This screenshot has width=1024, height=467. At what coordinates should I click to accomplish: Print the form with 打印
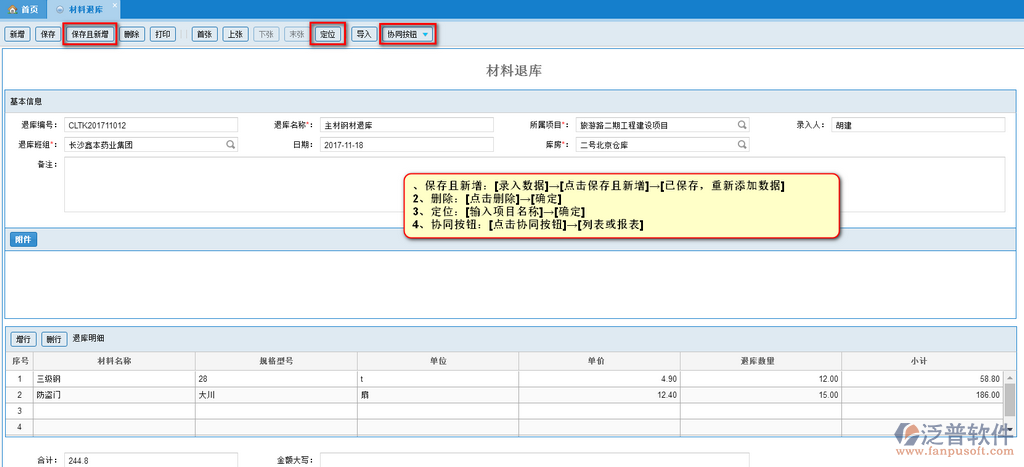tap(163, 34)
